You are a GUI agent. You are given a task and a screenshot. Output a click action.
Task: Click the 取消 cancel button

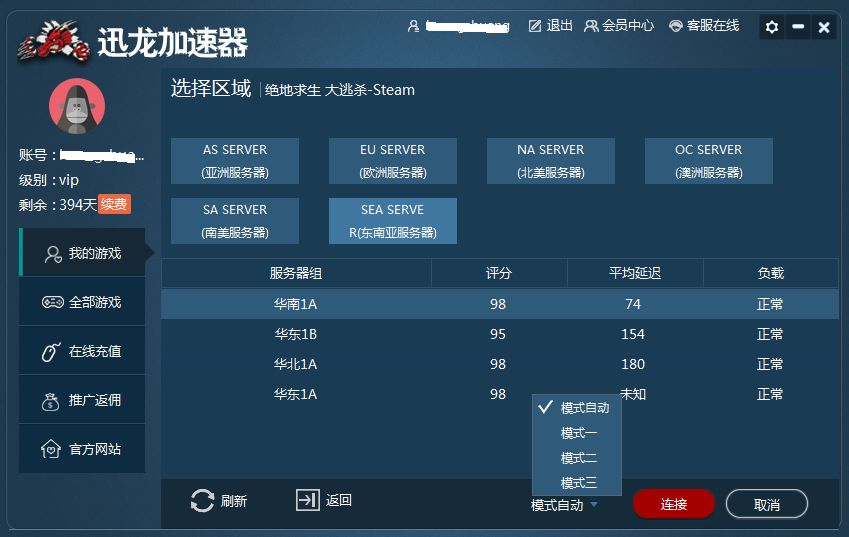click(767, 504)
